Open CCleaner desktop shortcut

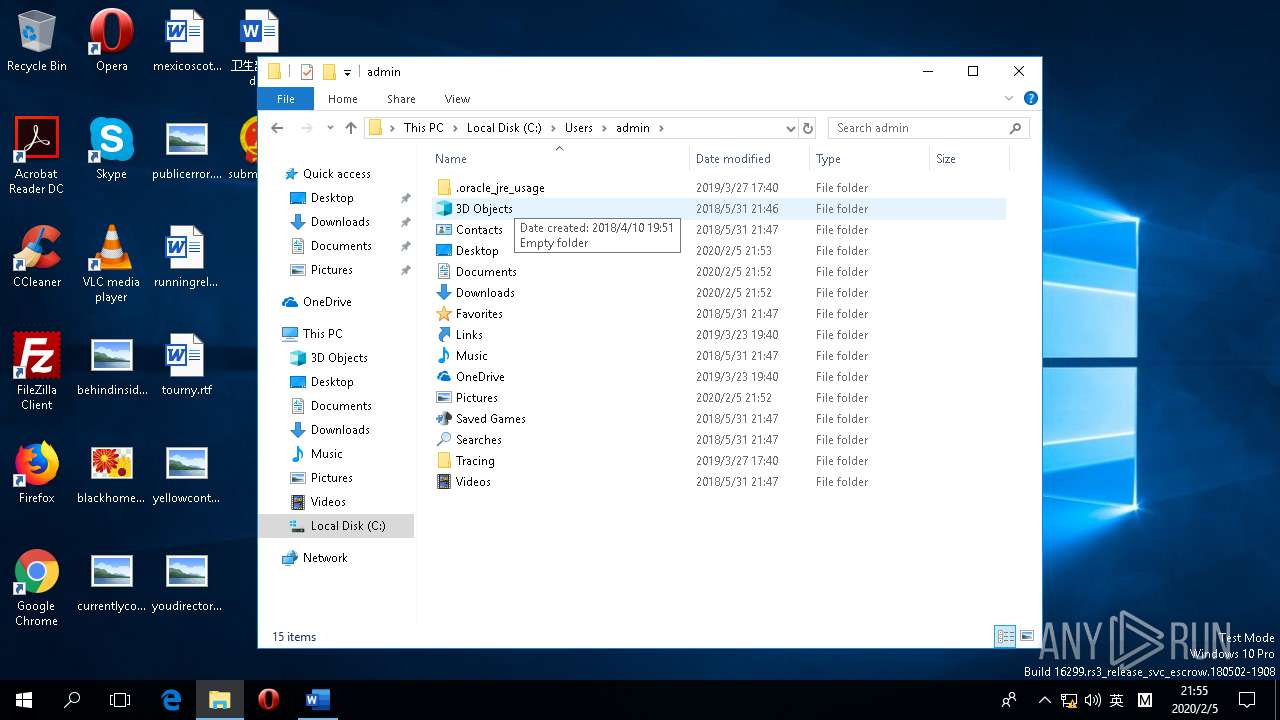tap(37, 256)
